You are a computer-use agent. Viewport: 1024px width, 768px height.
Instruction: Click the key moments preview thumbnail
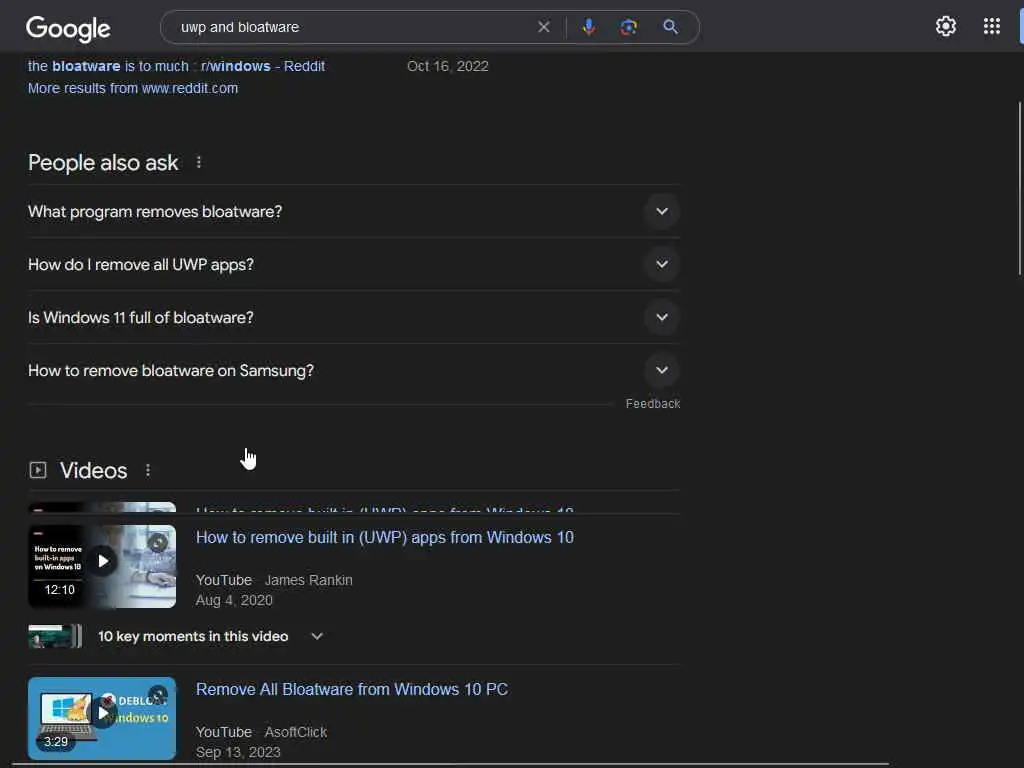pyautogui.click(x=55, y=636)
